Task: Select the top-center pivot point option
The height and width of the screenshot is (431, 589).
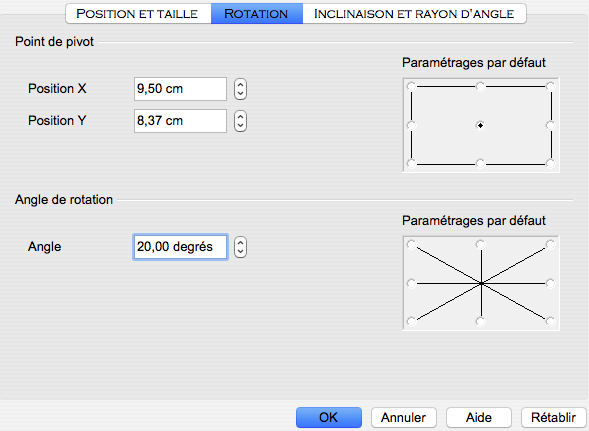Action: point(480,87)
